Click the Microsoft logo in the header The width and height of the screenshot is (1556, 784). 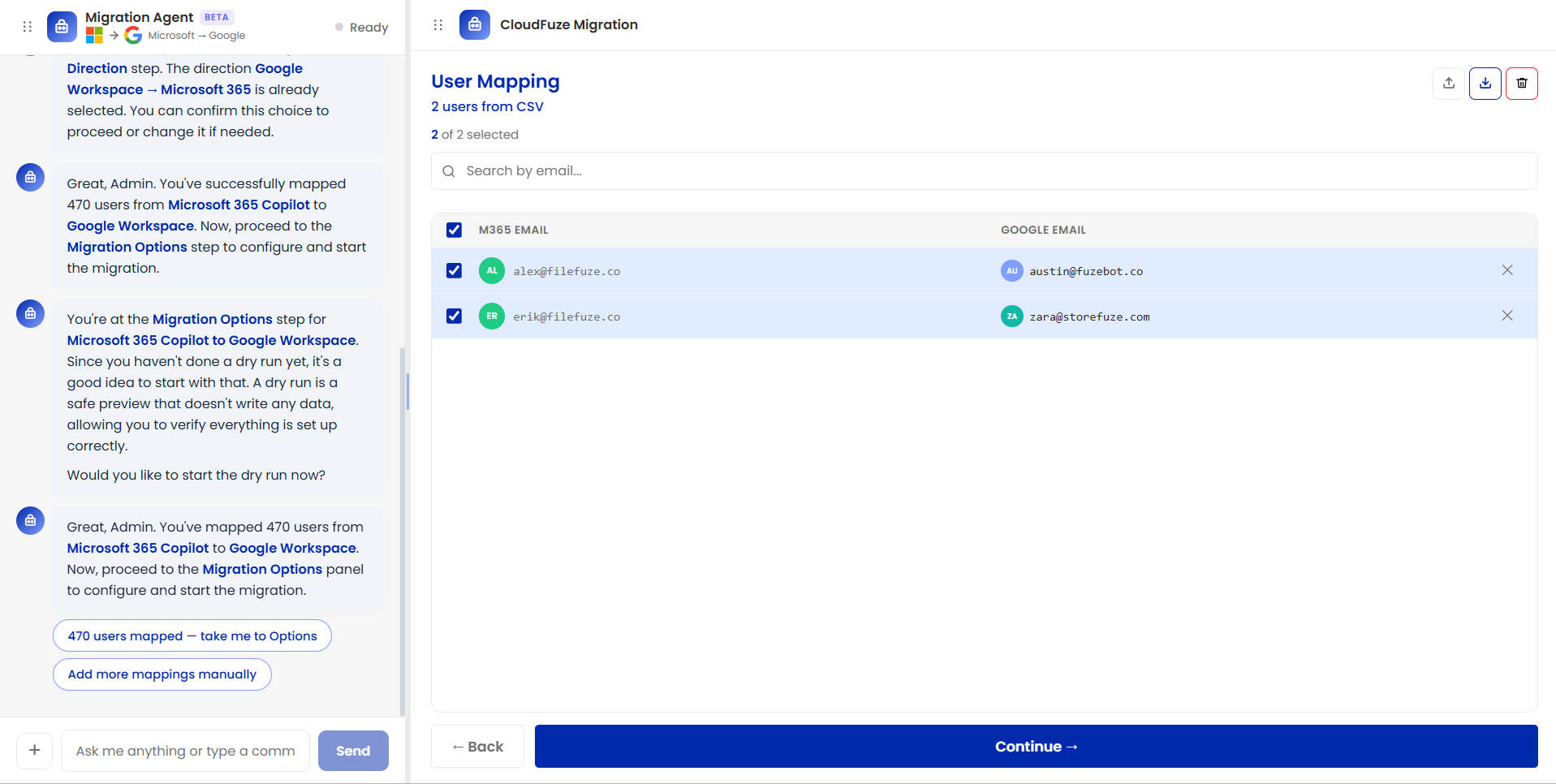[x=94, y=36]
